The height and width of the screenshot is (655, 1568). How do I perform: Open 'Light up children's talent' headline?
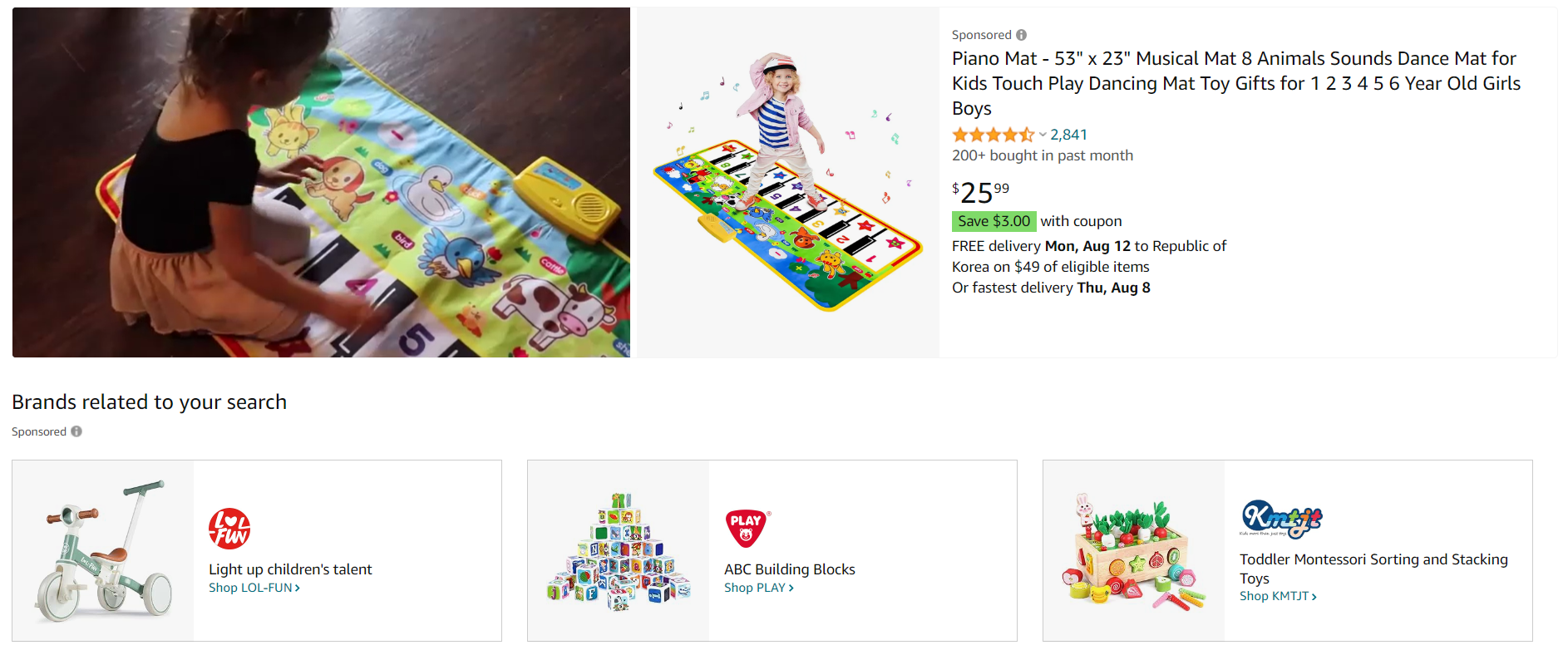[290, 569]
